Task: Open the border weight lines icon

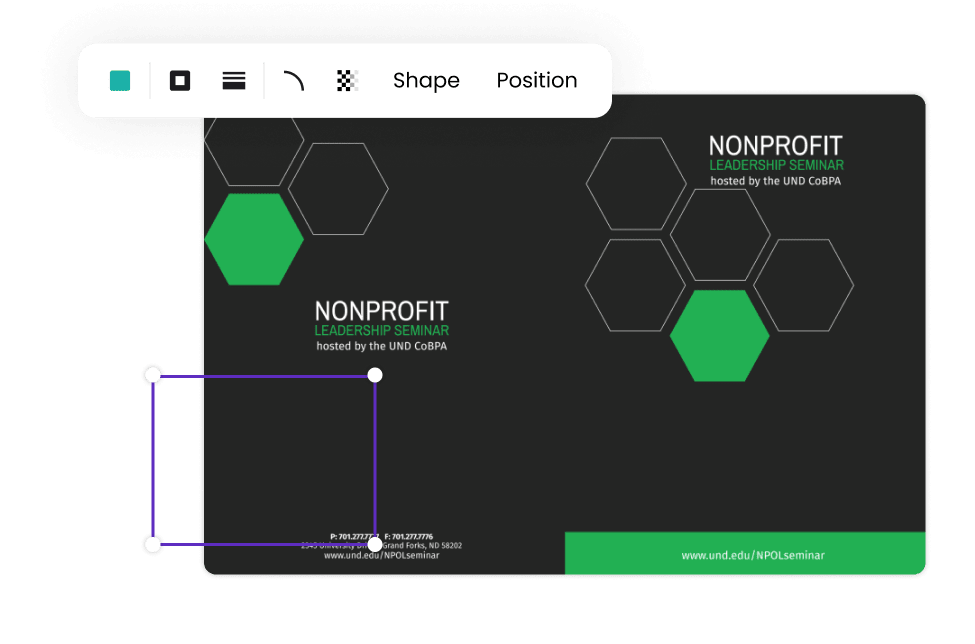Action: [234, 81]
